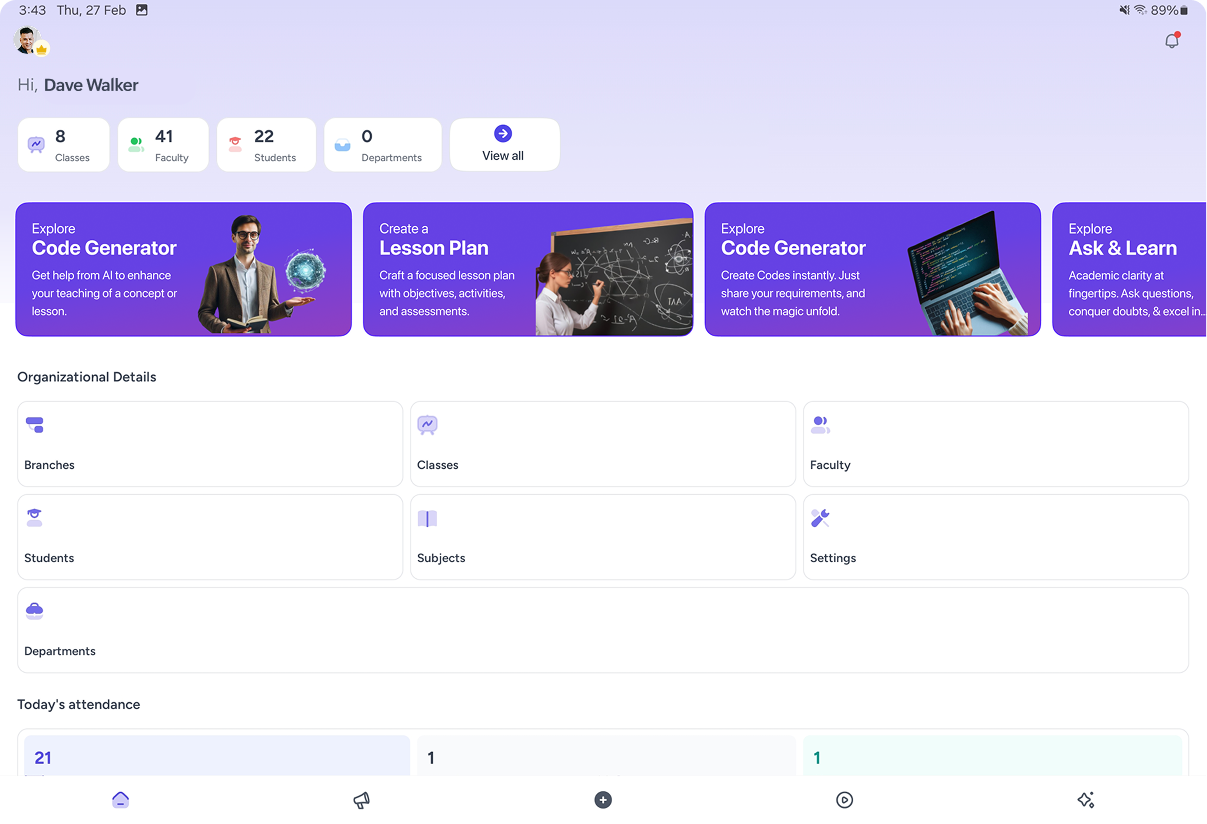This screenshot has width=1207, height=824.
Task: Click the Classes stat card icon
Action: click(36, 144)
